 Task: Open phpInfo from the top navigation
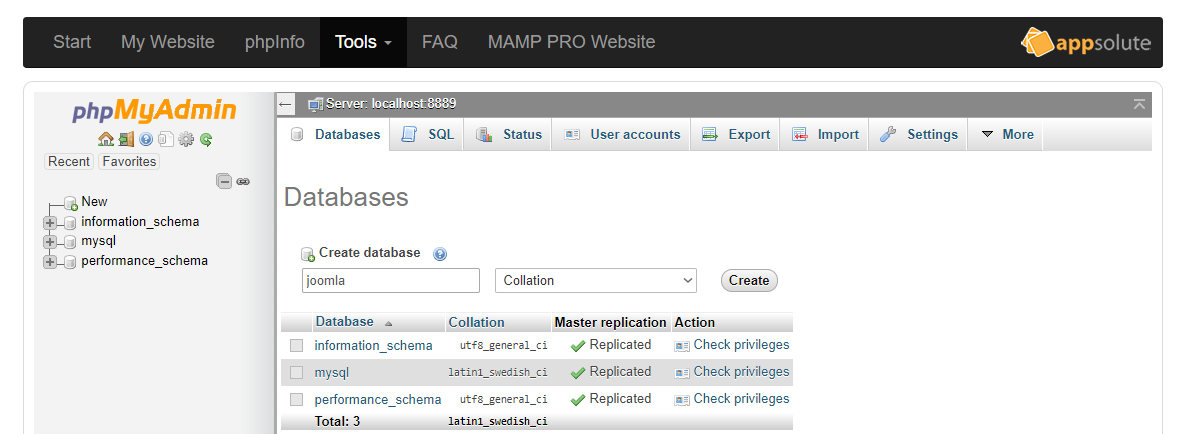point(275,42)
